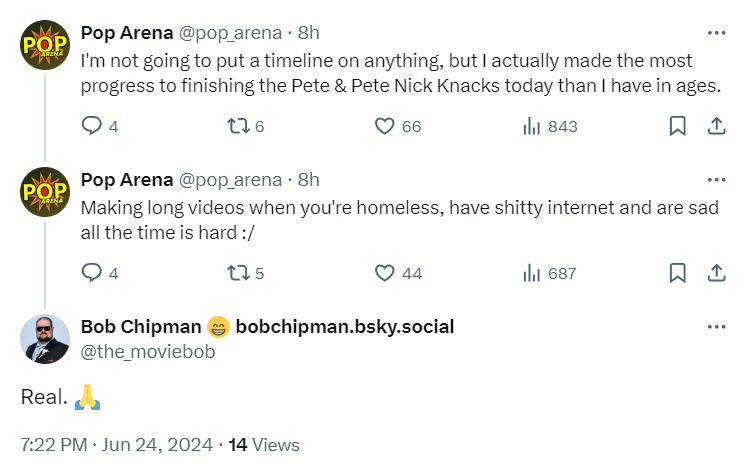The width and height of the screenshot is (744, 467).
Task: Reply to the second Pop Arena tweet
Action: click(92, 273)
